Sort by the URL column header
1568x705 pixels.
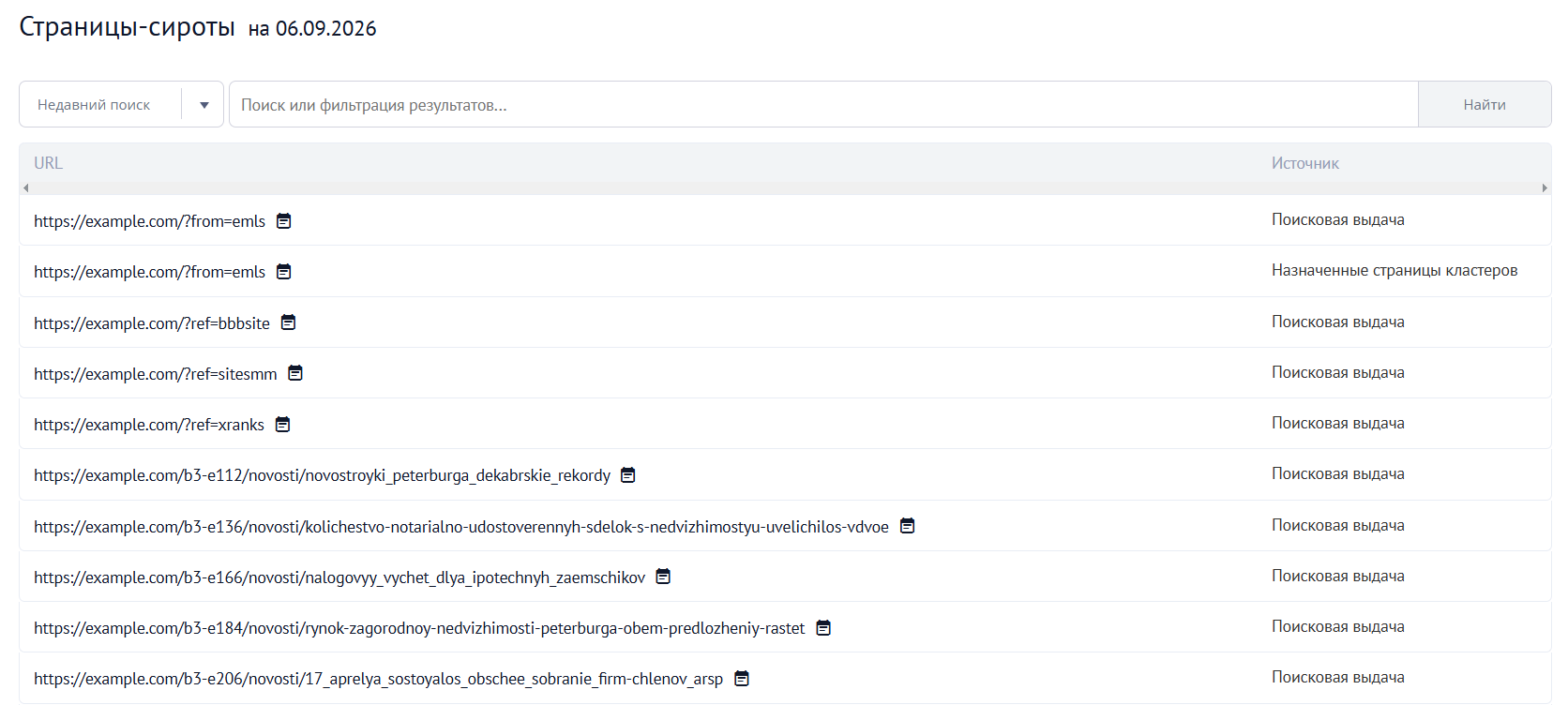[49, 163]
